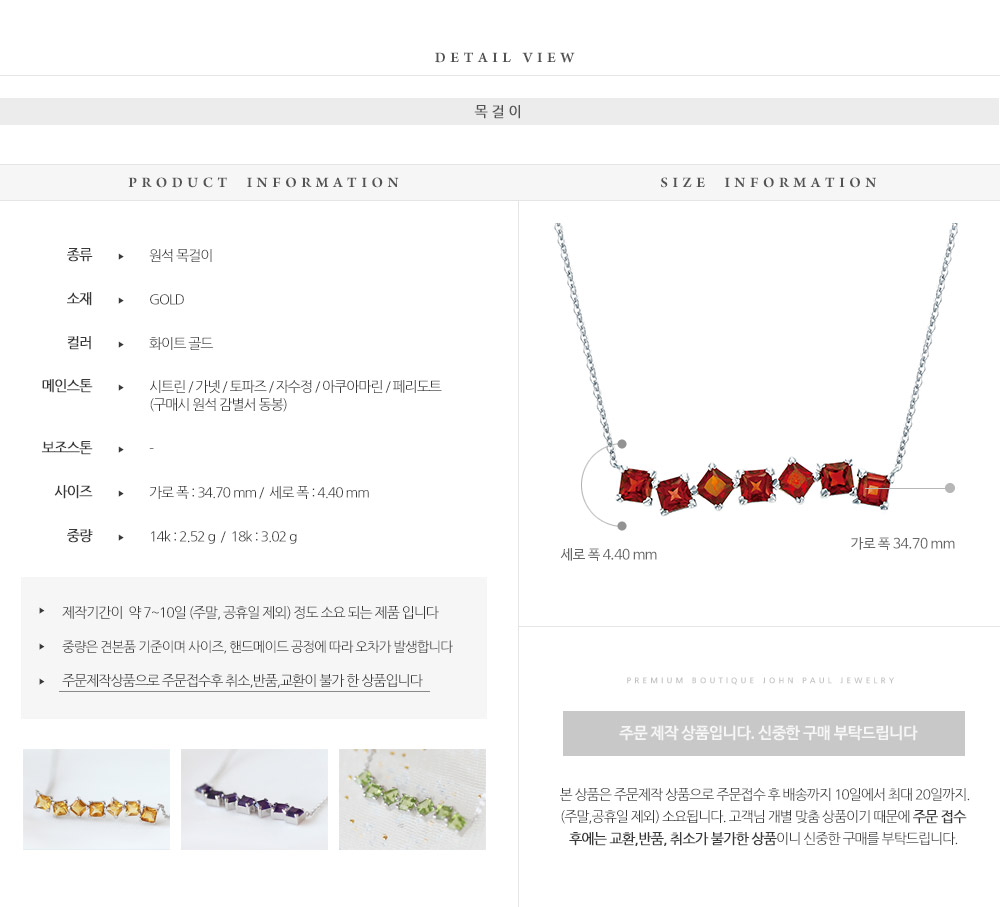
Task: Click the yellow citrine necklace thumbnail
Action: pos(96,799)
